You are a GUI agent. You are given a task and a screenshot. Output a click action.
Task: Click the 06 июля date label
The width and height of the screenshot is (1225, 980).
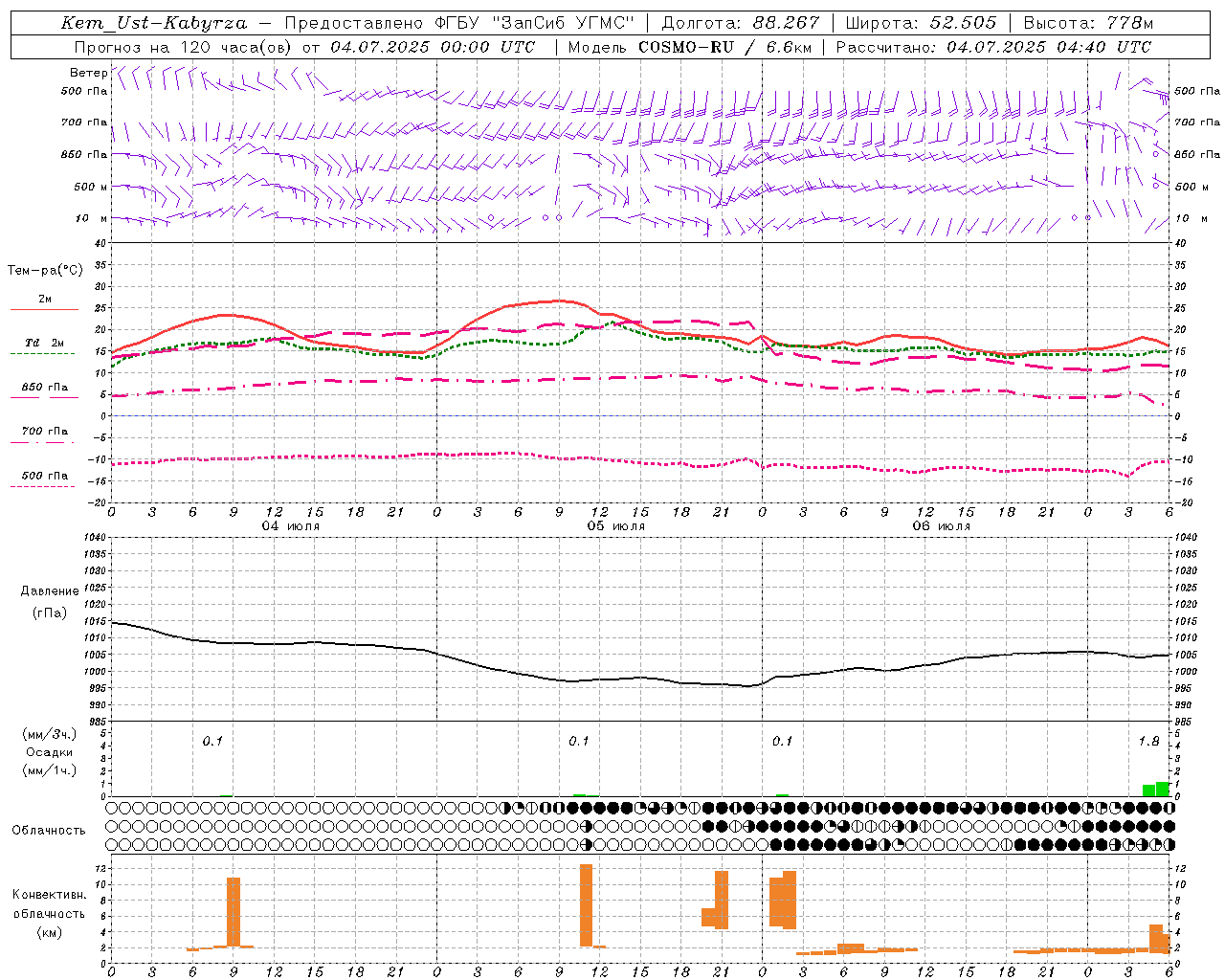942,526
